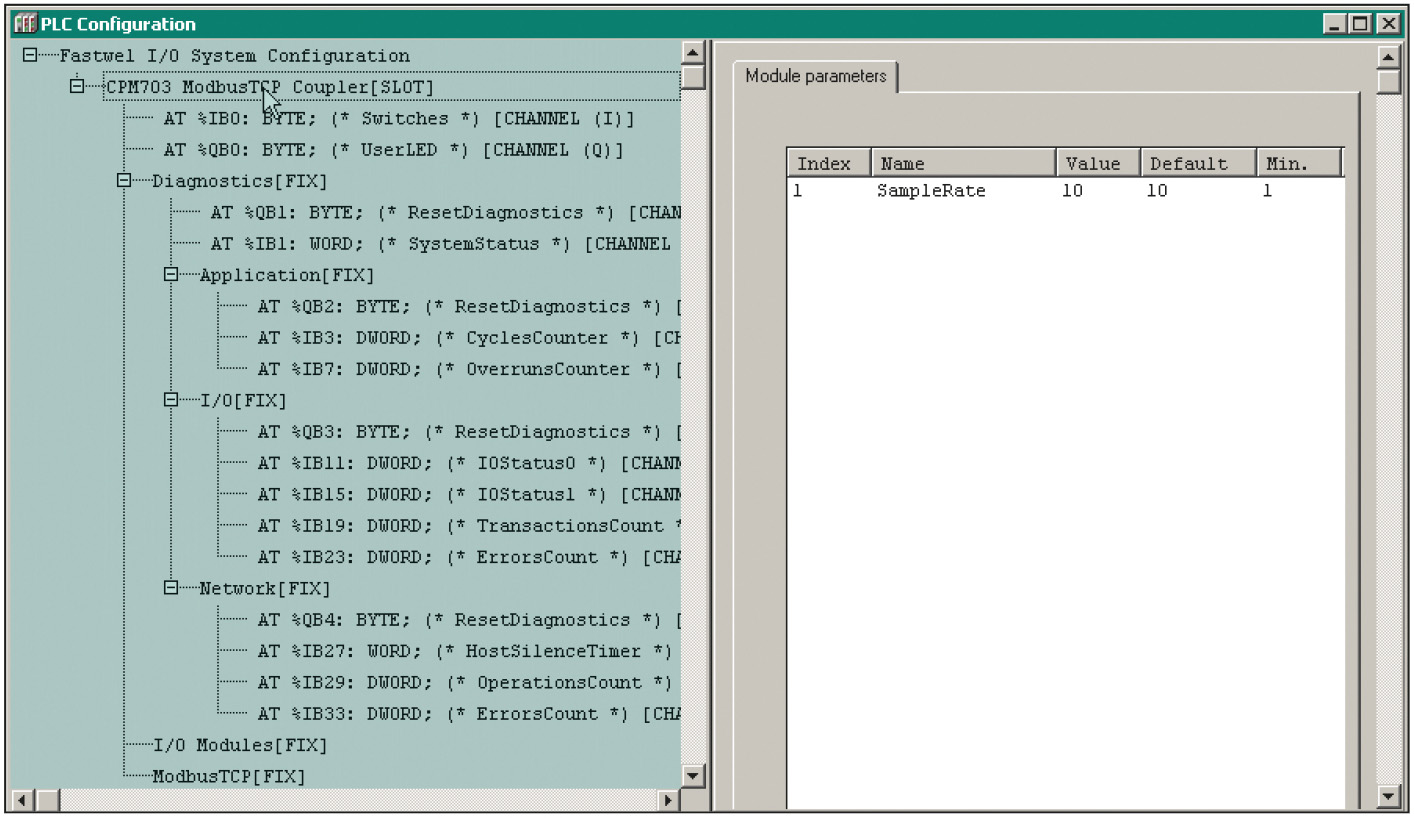Select the %QB1 ResetDiagnostics row
The image size is (1414, 818).
(x=445, y=213)
